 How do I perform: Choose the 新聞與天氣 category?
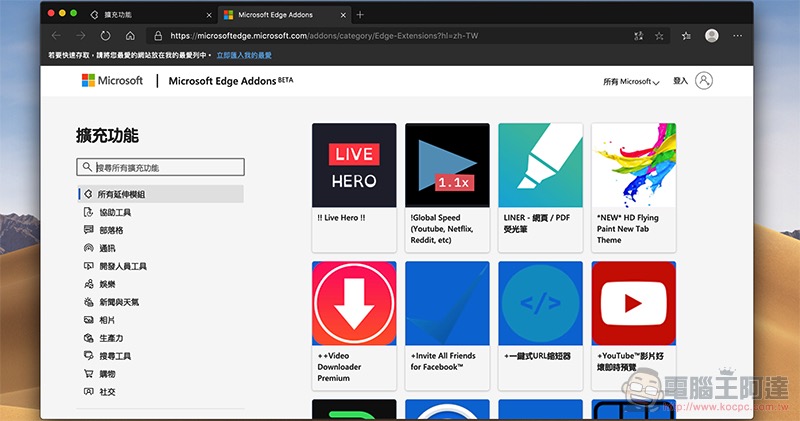click(118, 302)
